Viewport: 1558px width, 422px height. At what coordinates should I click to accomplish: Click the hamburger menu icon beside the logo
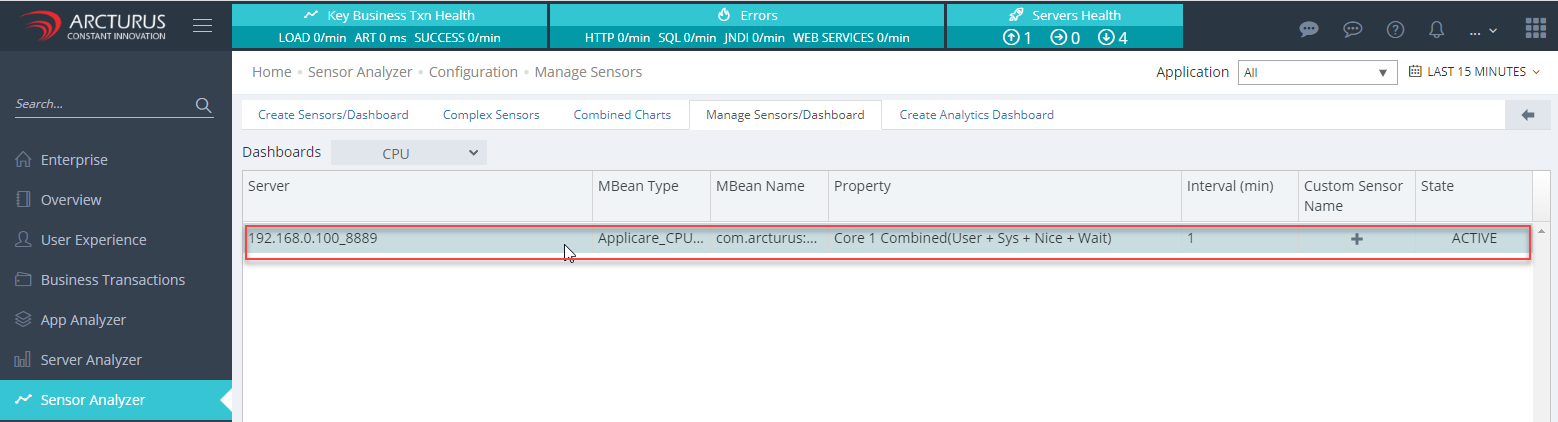coord(202,26)
